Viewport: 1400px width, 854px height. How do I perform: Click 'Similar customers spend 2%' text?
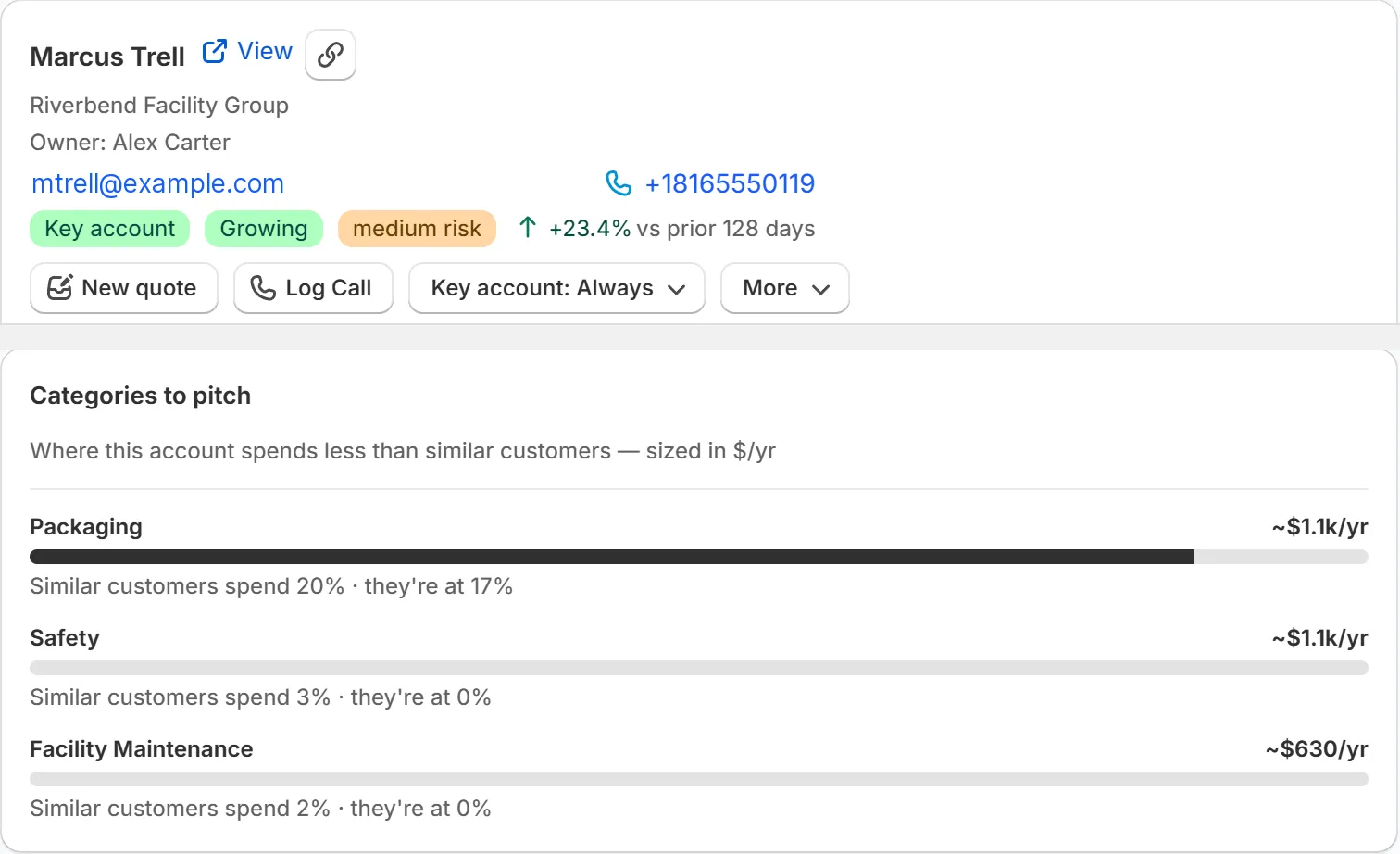pos(181,809)
